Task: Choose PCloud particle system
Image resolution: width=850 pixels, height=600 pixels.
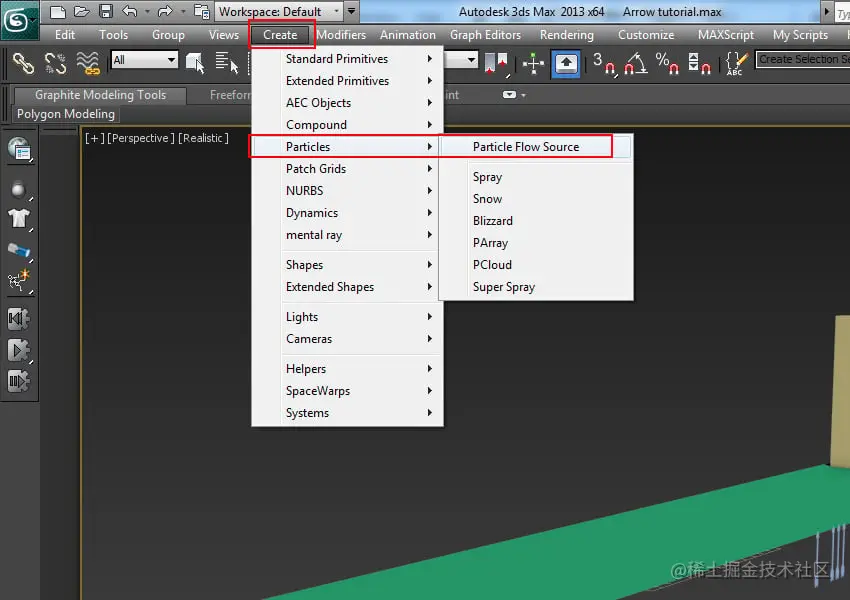Action: coord(536,265)
